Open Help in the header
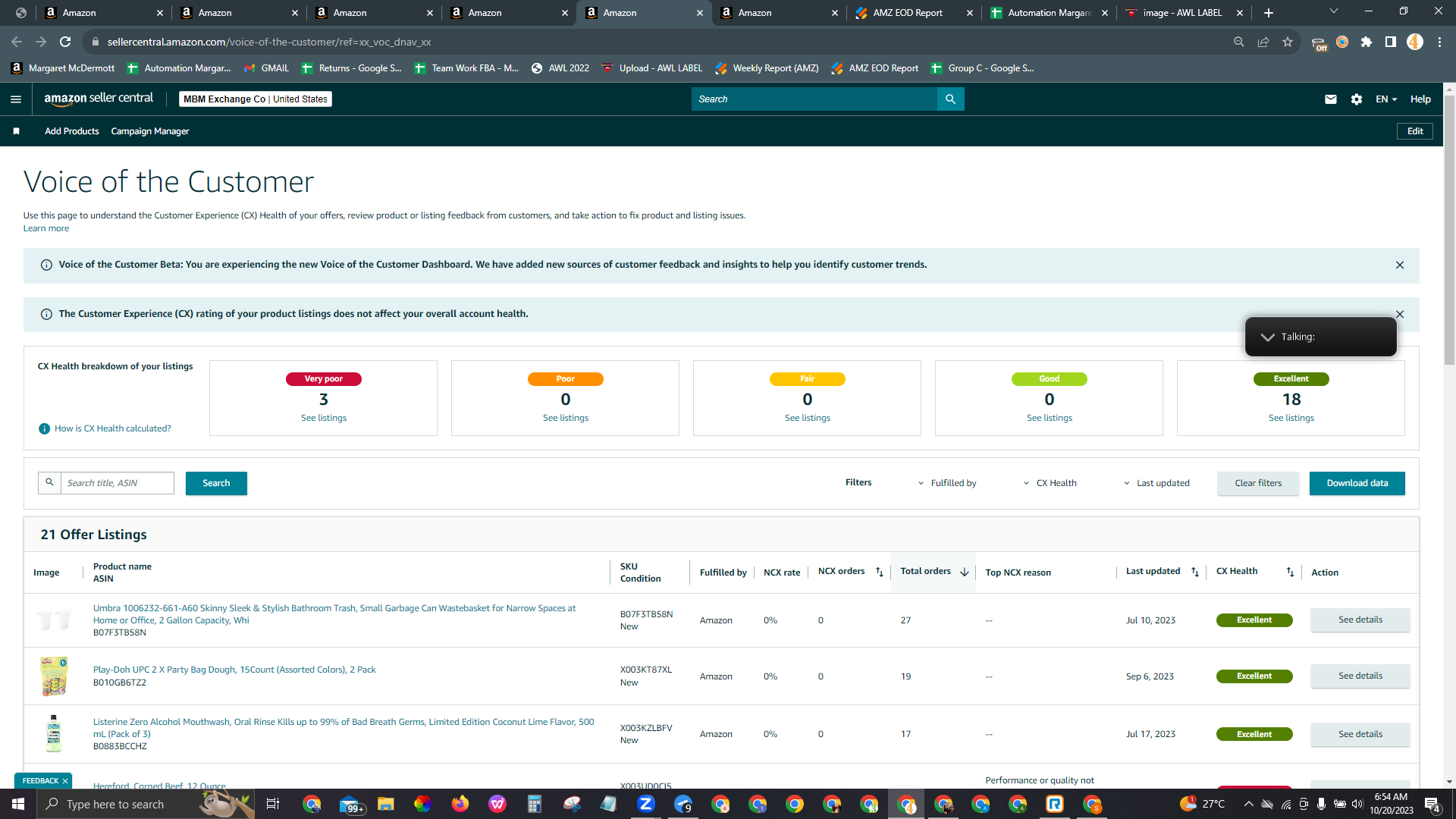1456x819 pixels. pyautogui.click(x=1420, y=99)
